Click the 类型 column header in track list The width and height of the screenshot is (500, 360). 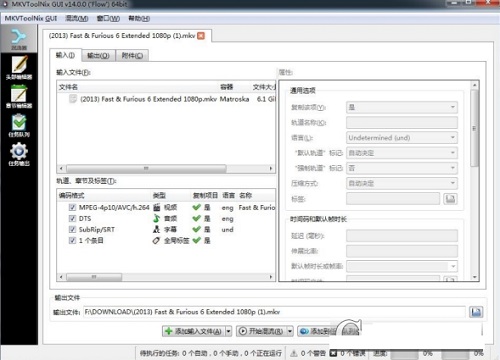point(159,196)
